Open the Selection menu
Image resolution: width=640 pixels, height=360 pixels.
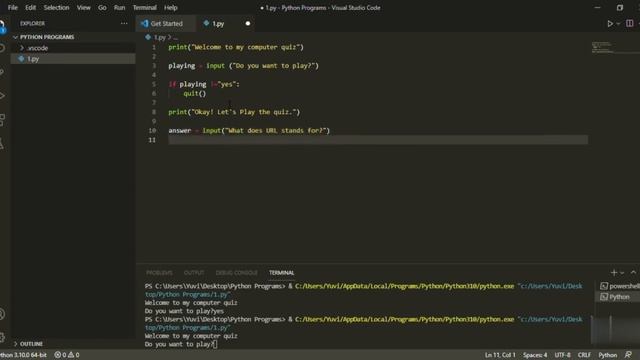point(56,7)
